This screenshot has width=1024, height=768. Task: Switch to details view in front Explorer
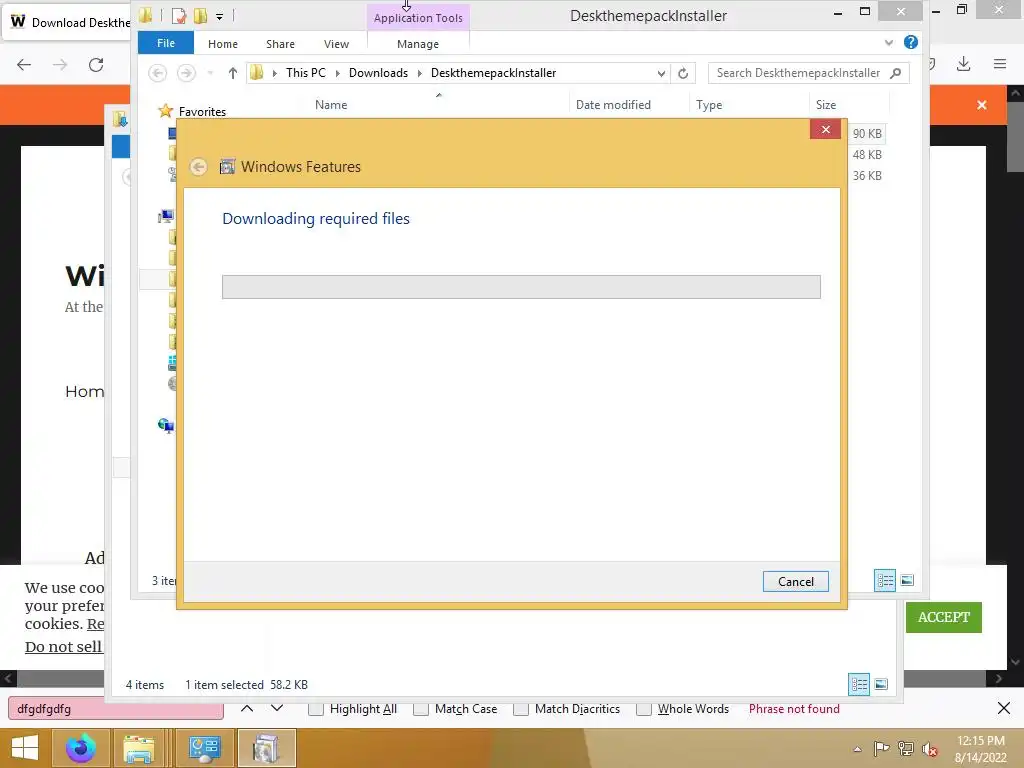point(885,580)
